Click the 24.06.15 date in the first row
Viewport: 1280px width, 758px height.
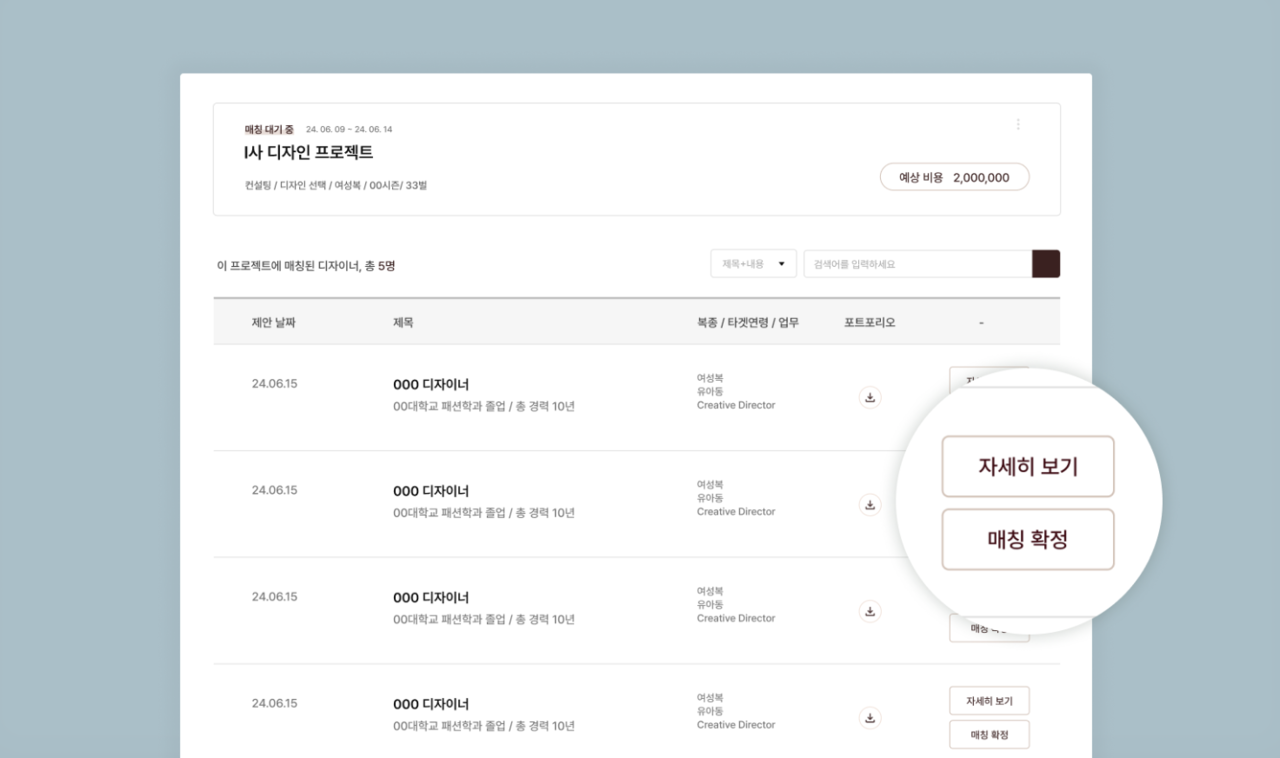[x=274, y=384]
